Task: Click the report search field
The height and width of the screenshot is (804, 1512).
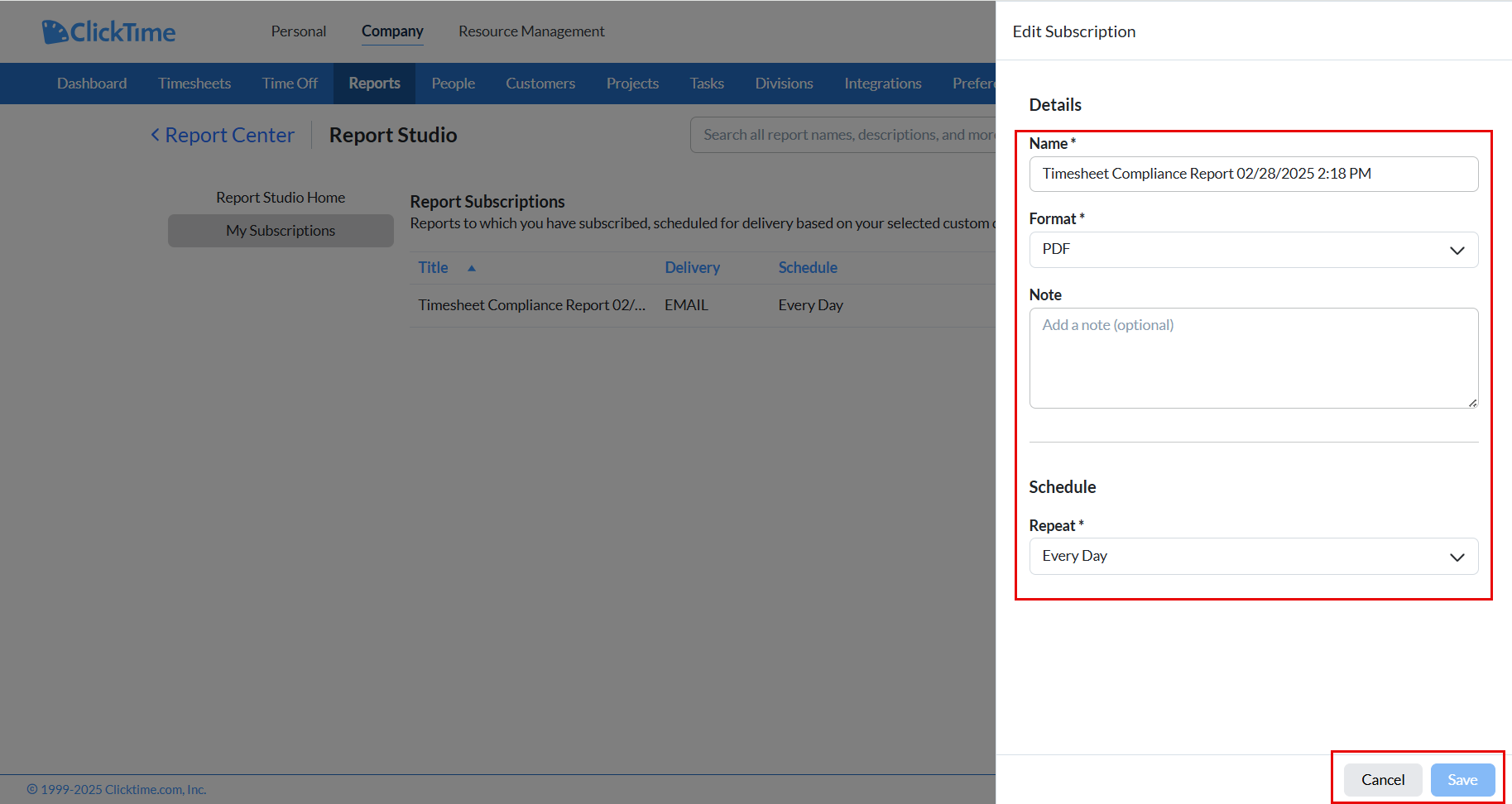Action: point(844,135)
